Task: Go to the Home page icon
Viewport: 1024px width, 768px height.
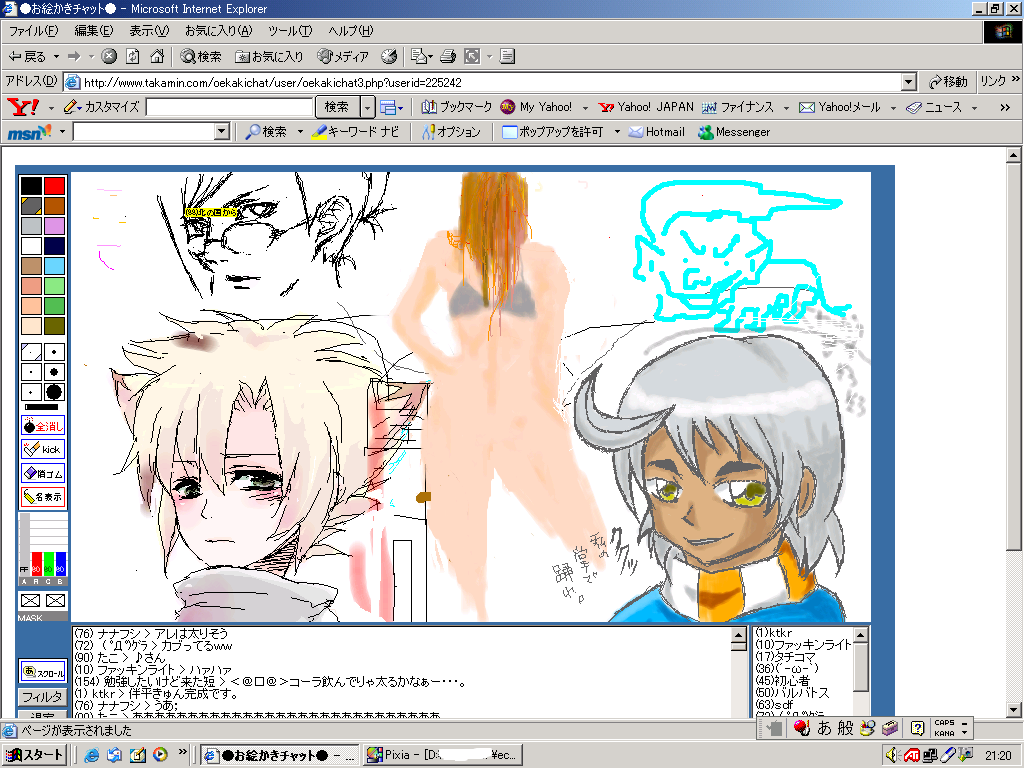Action: pyautogui.click(x=157, y=56)
